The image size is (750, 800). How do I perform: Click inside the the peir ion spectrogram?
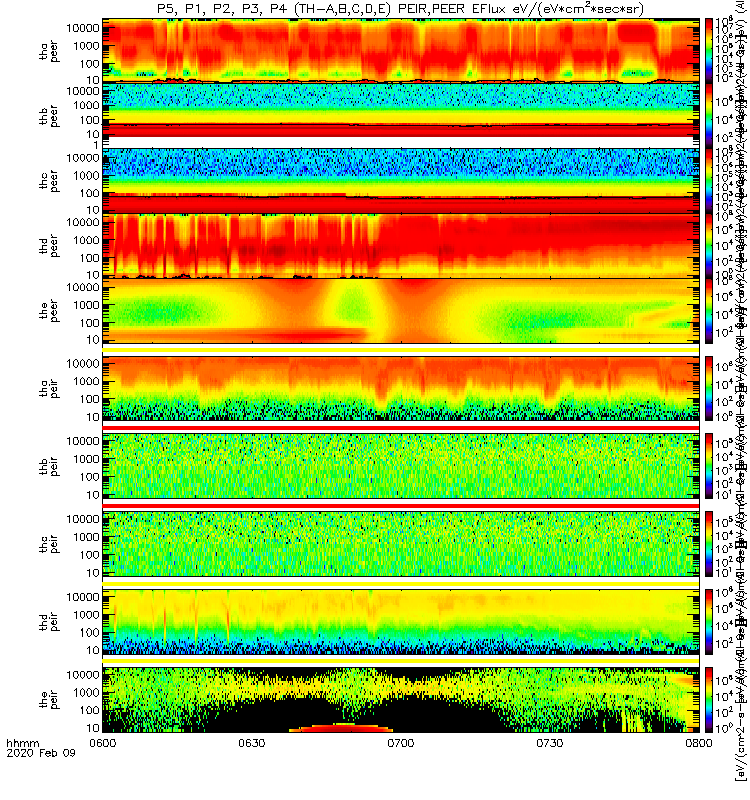pos(401,699)
